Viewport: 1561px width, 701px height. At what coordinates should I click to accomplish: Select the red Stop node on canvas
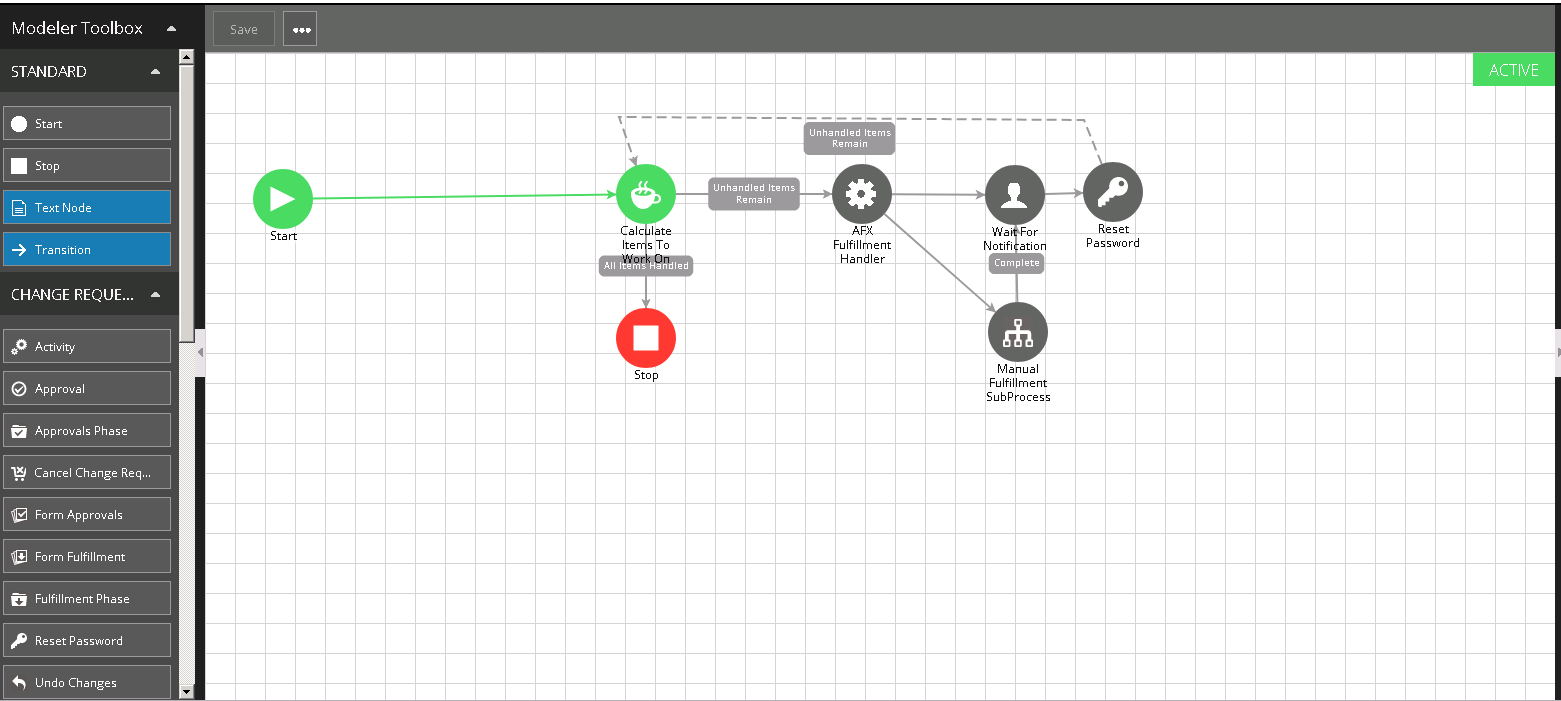tap(646, 338)
